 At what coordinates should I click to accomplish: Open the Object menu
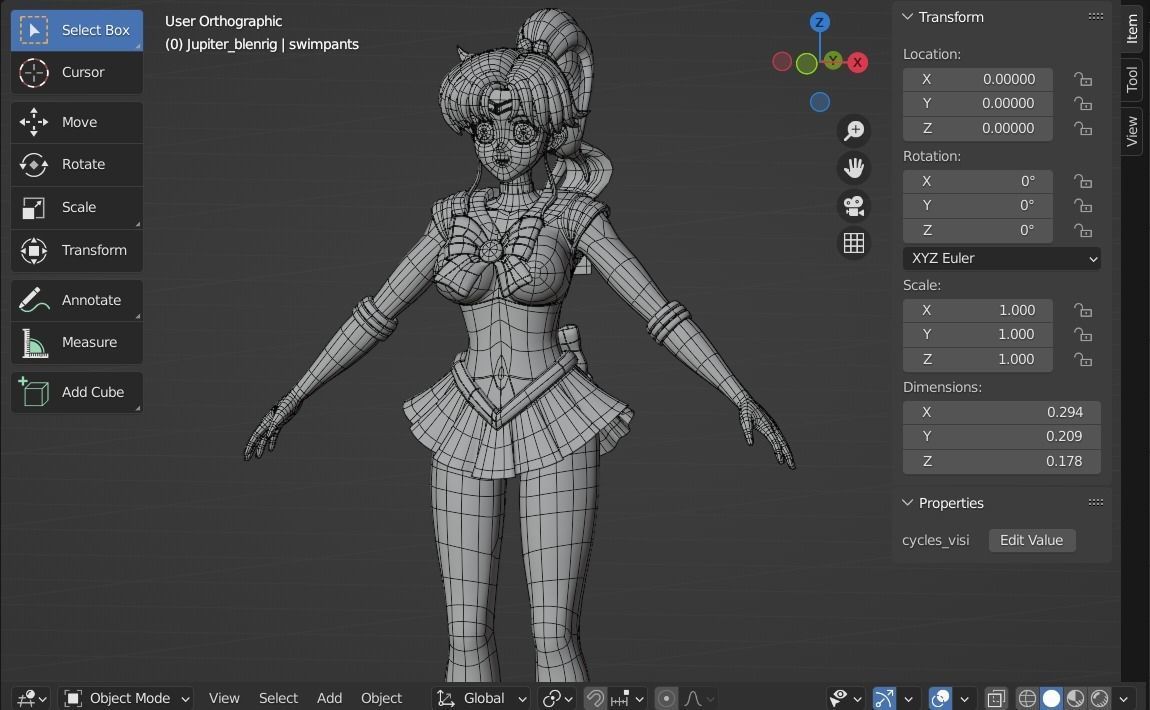[x=381, y=698]
